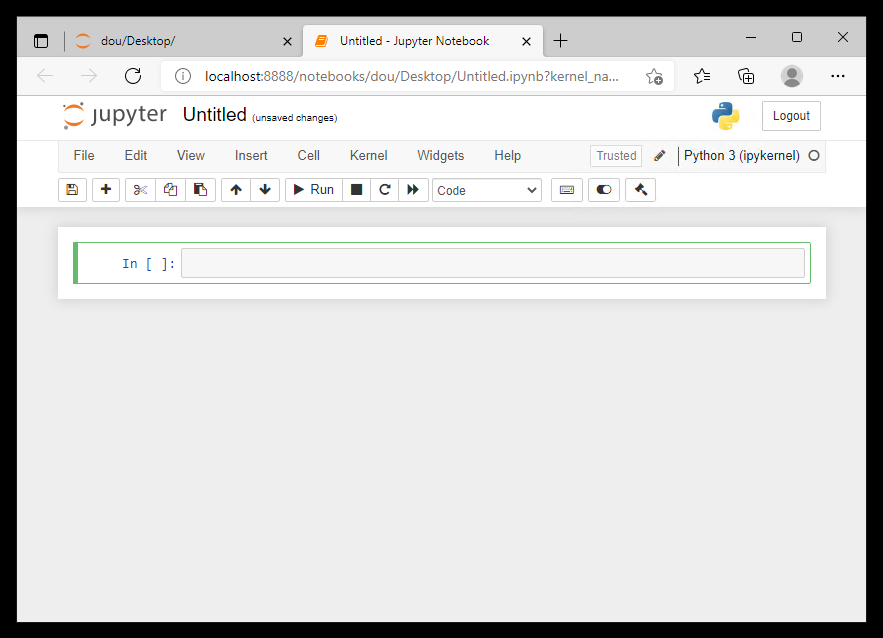The width and height of the screenshot is (883, 638).
Task: Open the Cell menu
Action: (x=308, y=156)
